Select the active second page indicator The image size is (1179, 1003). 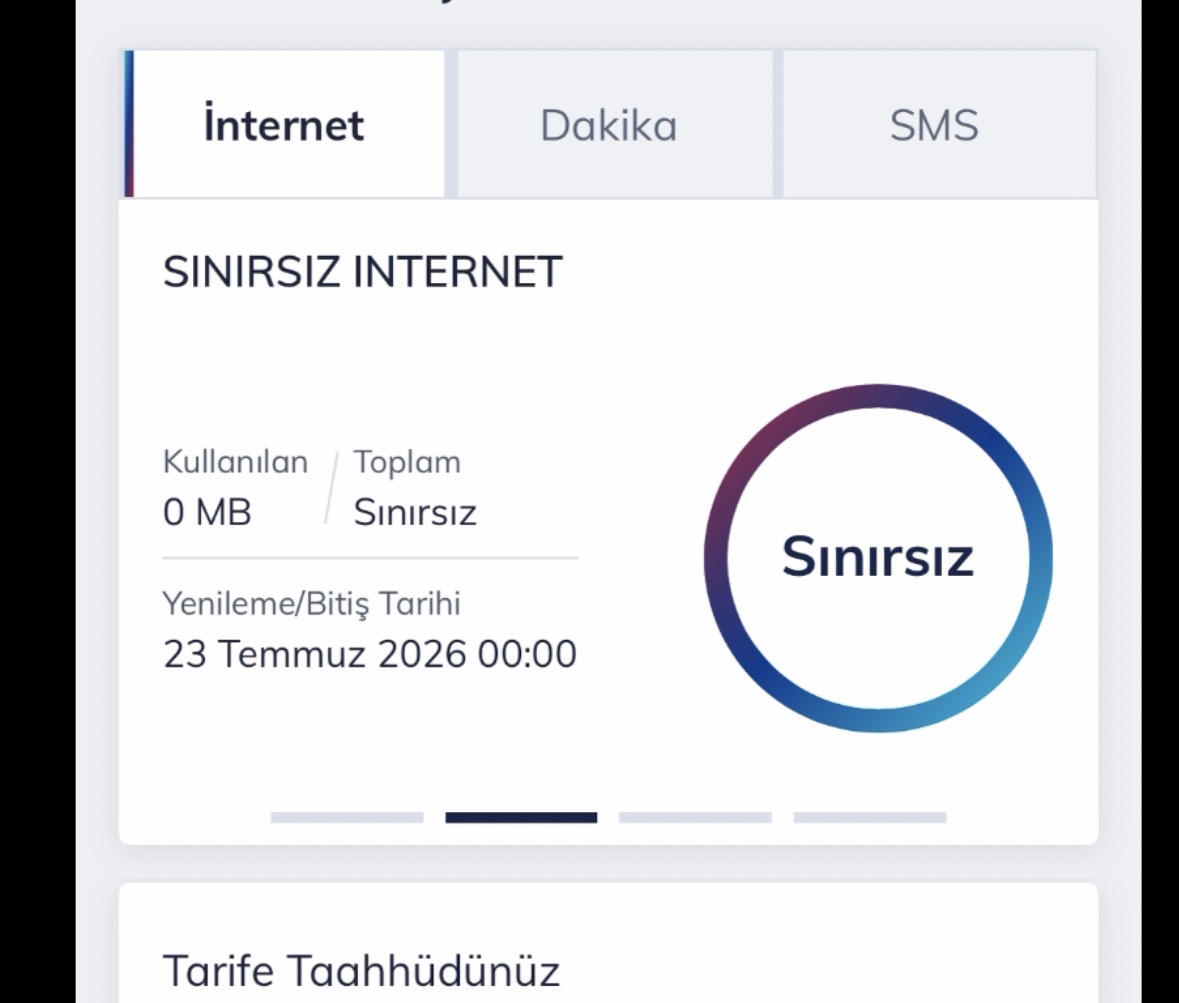[521, 817]
